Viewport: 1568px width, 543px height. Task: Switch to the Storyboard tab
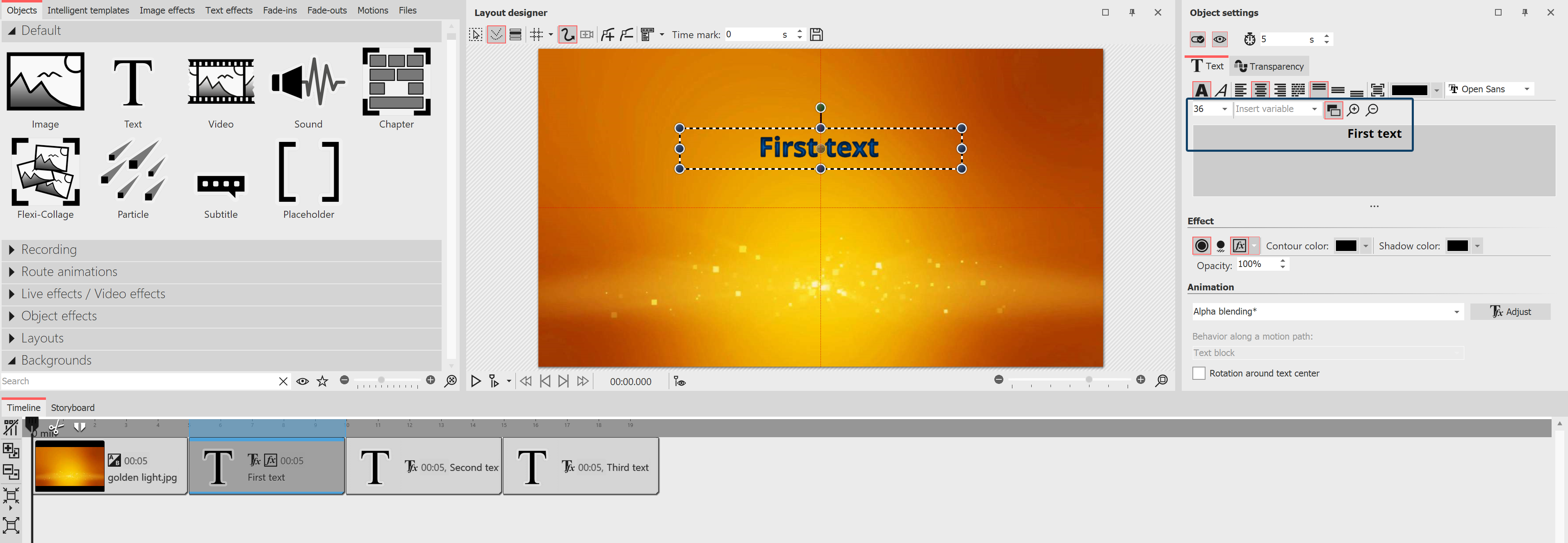point(73,407)
